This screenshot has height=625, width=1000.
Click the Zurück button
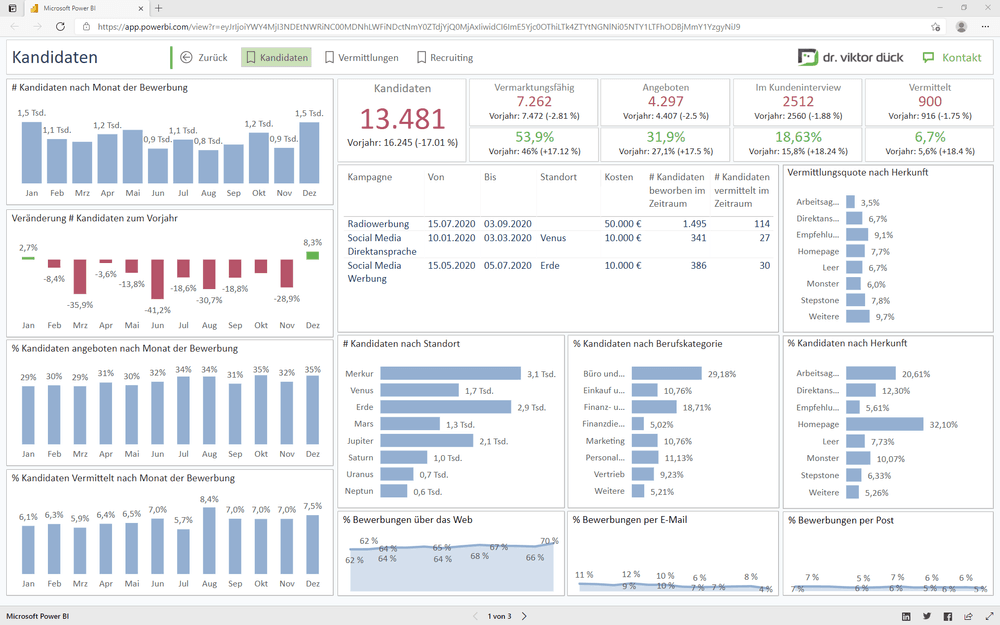click(204, 58)
